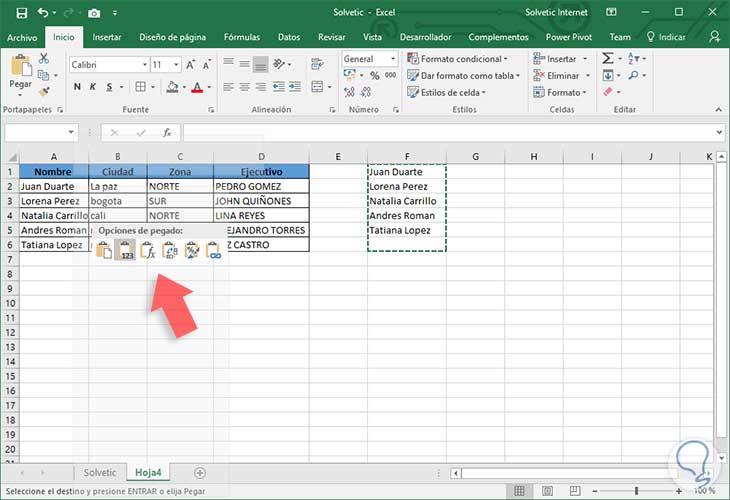This screenshot has height=500, width=730.
Task: Decrease font size with the small A icon
Action: click(207, 65)
